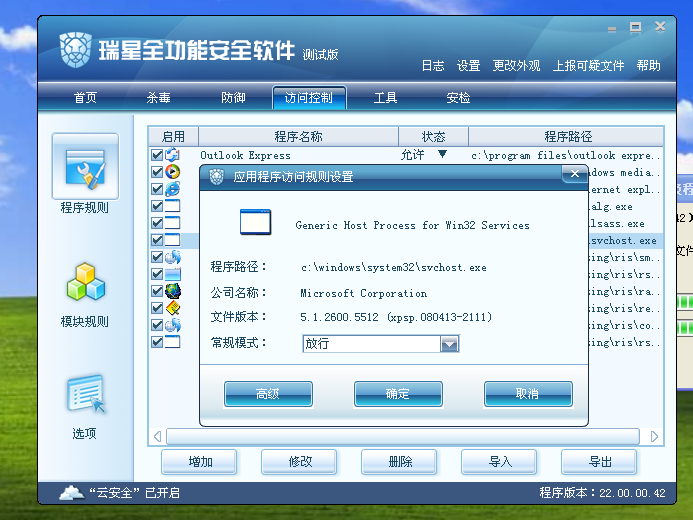
Task: Click the Microsoft Corporation company text
Action: click(364, 293)
